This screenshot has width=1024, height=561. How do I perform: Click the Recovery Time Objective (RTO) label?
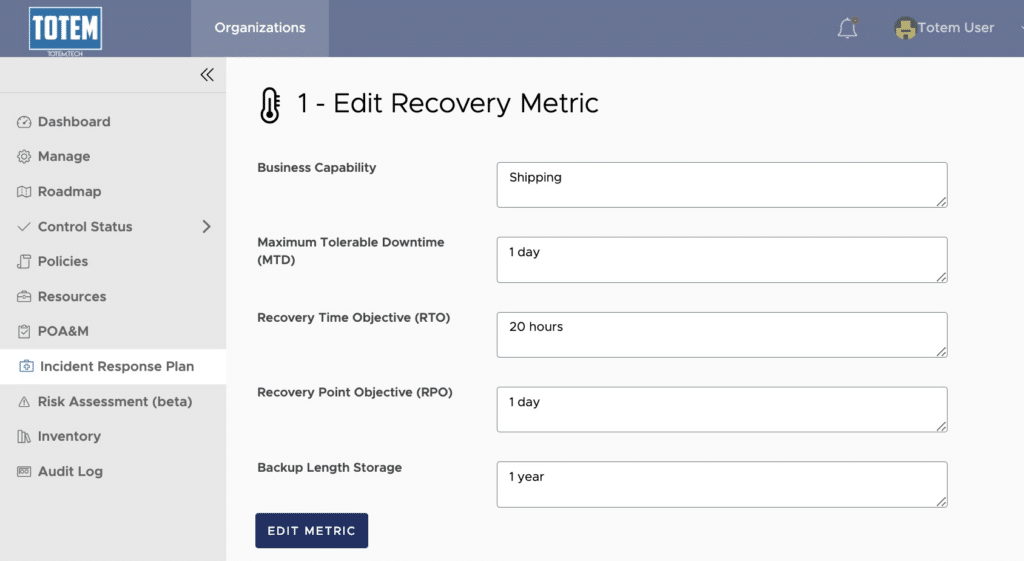(353, 317)
